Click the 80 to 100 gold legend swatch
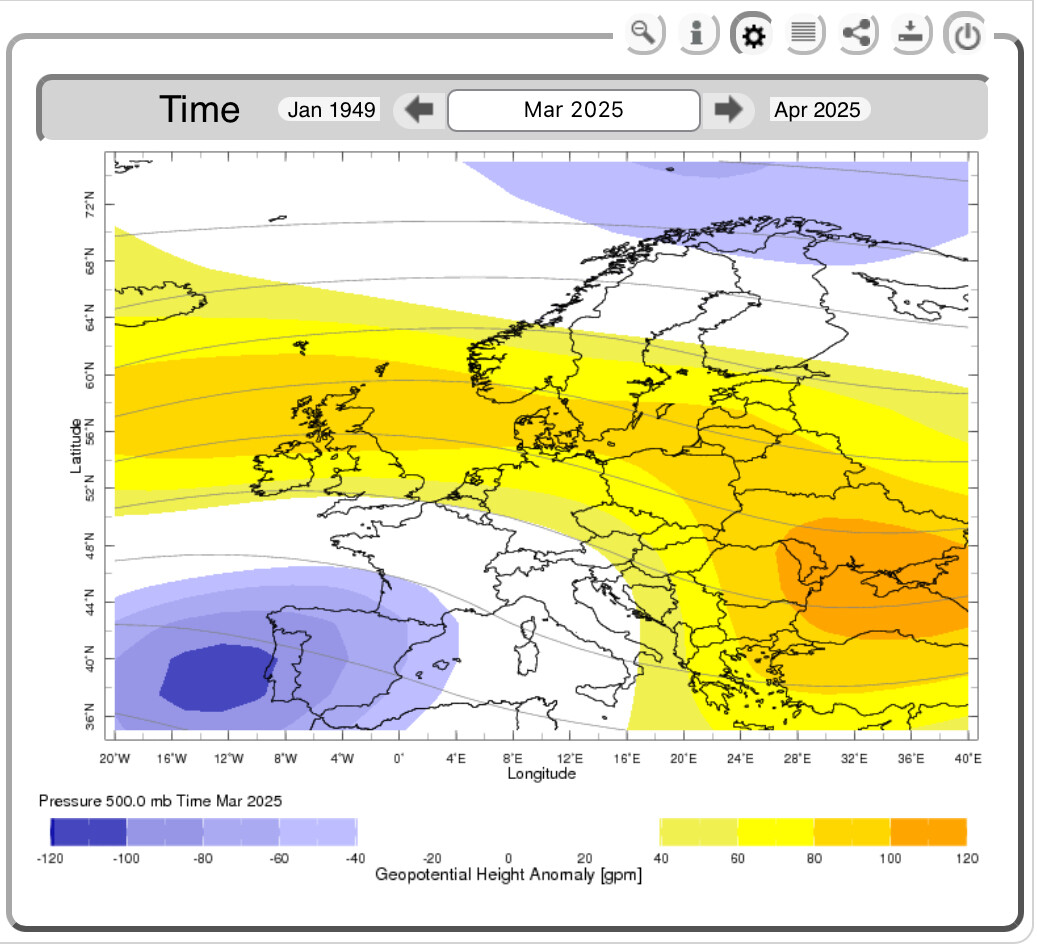 coord(852,832)
